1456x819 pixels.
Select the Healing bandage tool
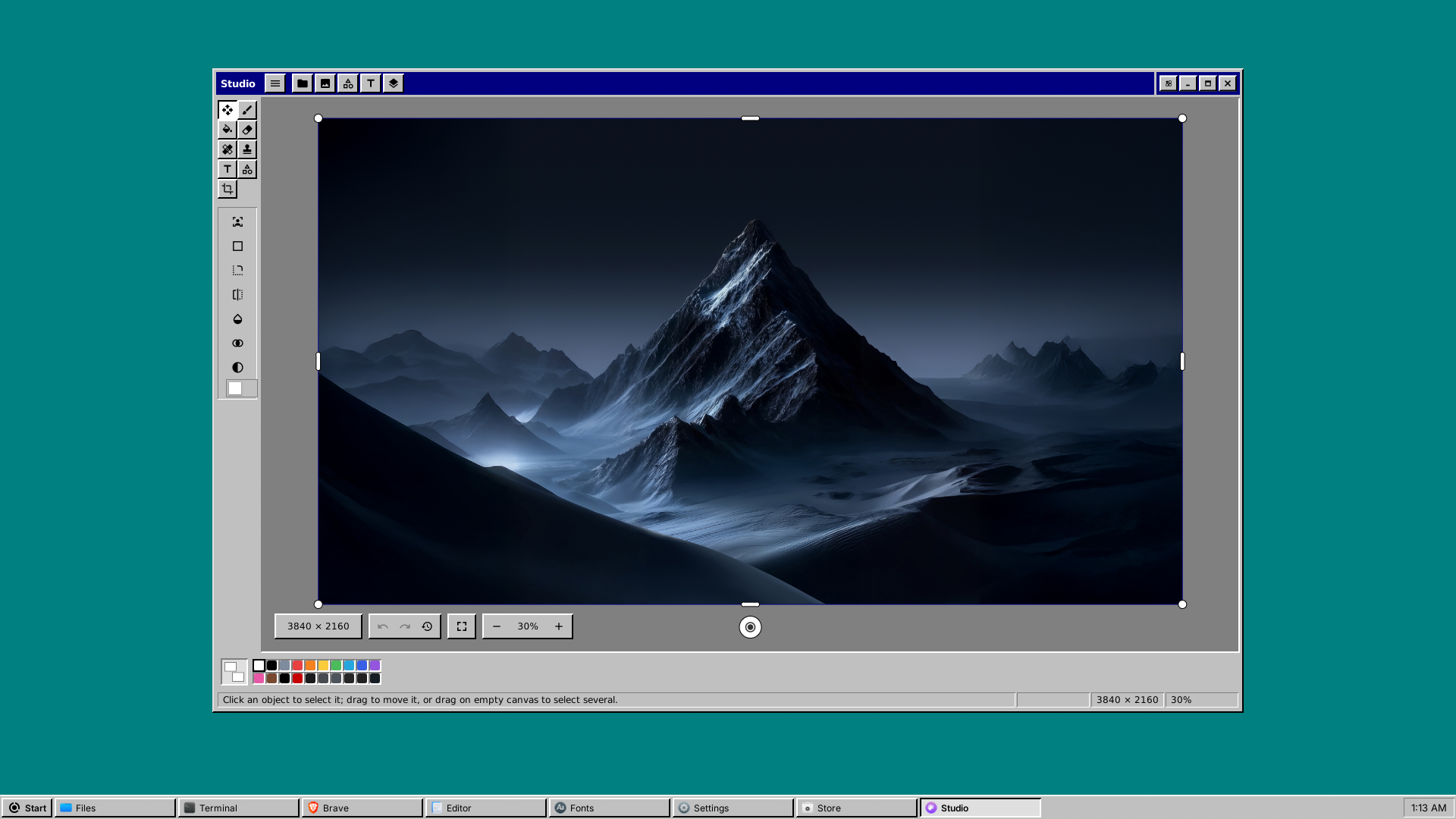pyautogui.click(x=227, y=149)
